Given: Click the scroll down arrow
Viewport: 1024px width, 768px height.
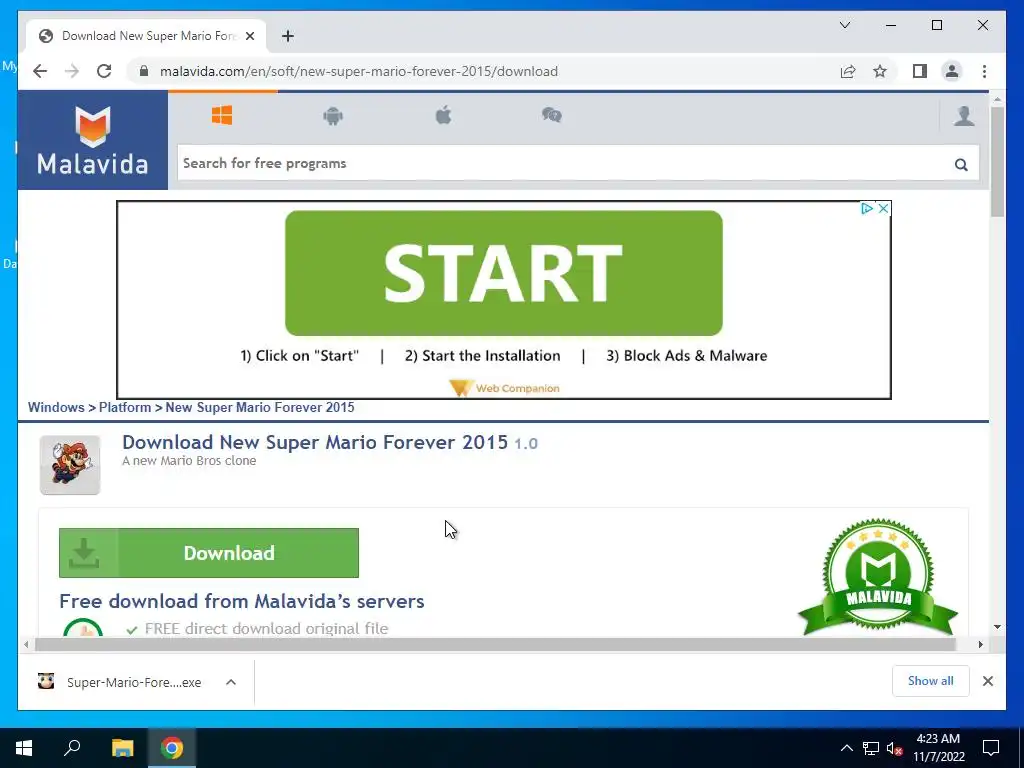Looking at the screenshot, I should pyautogui.click(x=997, y=627).
